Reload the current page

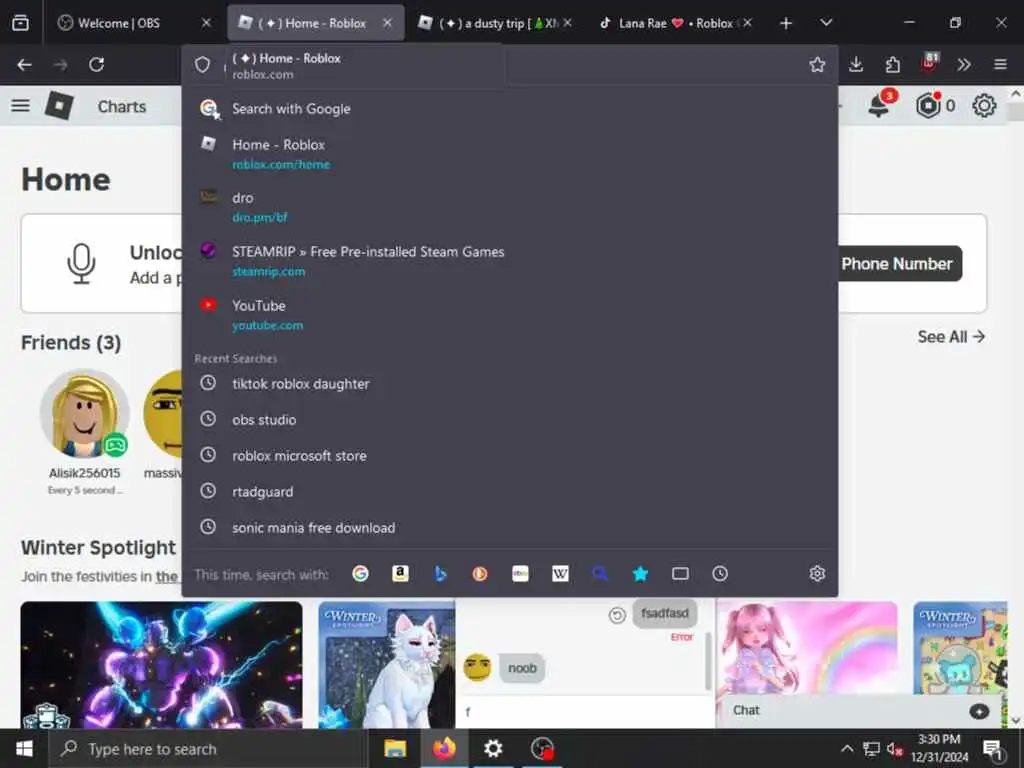[x=97, y=65]
